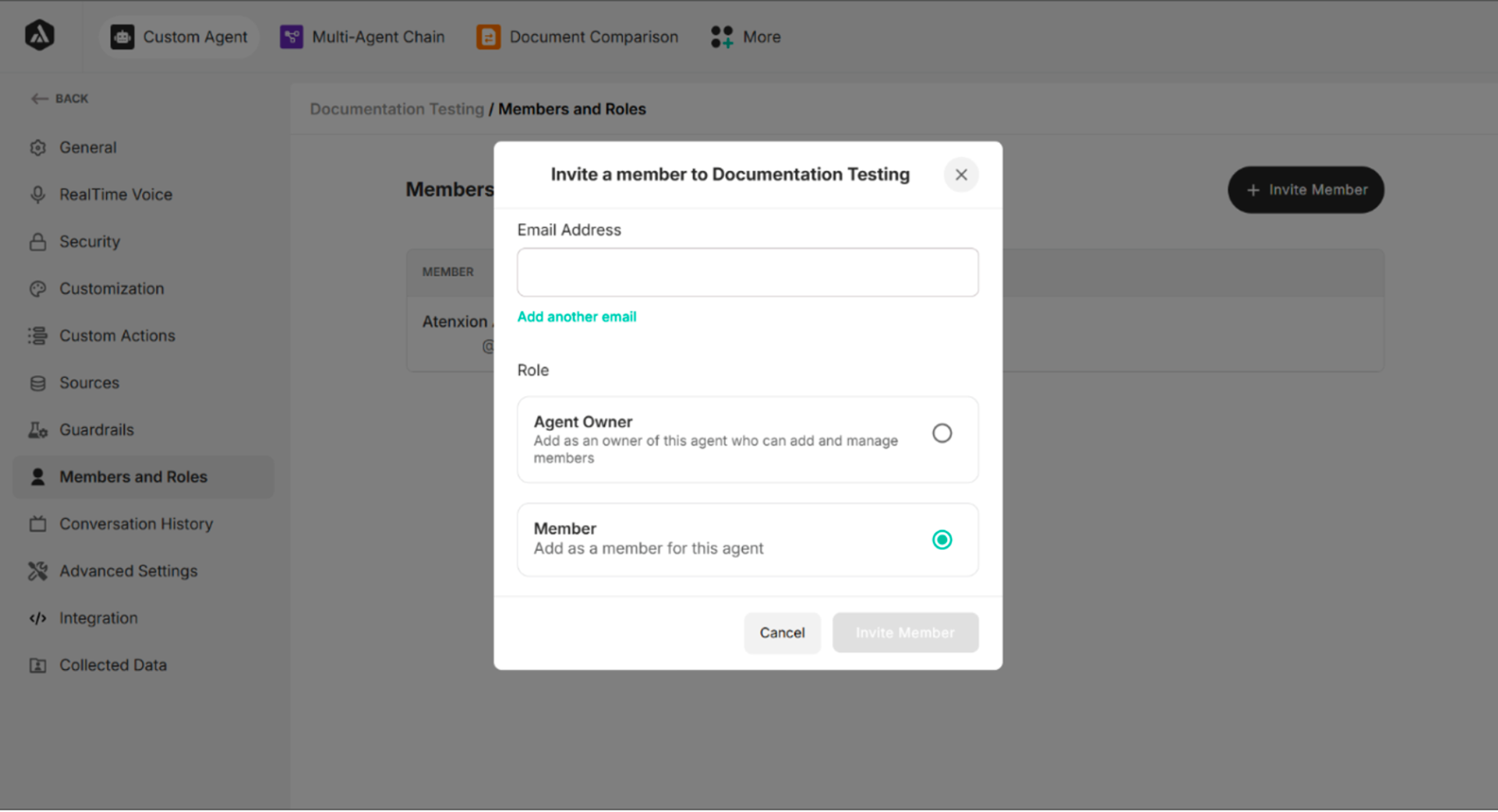Click the Conversation History calendar icon
Image resolution: width=1498 pixels, height=812 pixels.
click(38, 524)
